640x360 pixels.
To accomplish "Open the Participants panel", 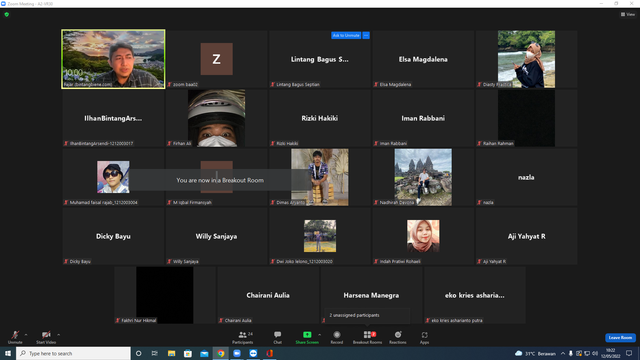I will (x=243, y=337).
